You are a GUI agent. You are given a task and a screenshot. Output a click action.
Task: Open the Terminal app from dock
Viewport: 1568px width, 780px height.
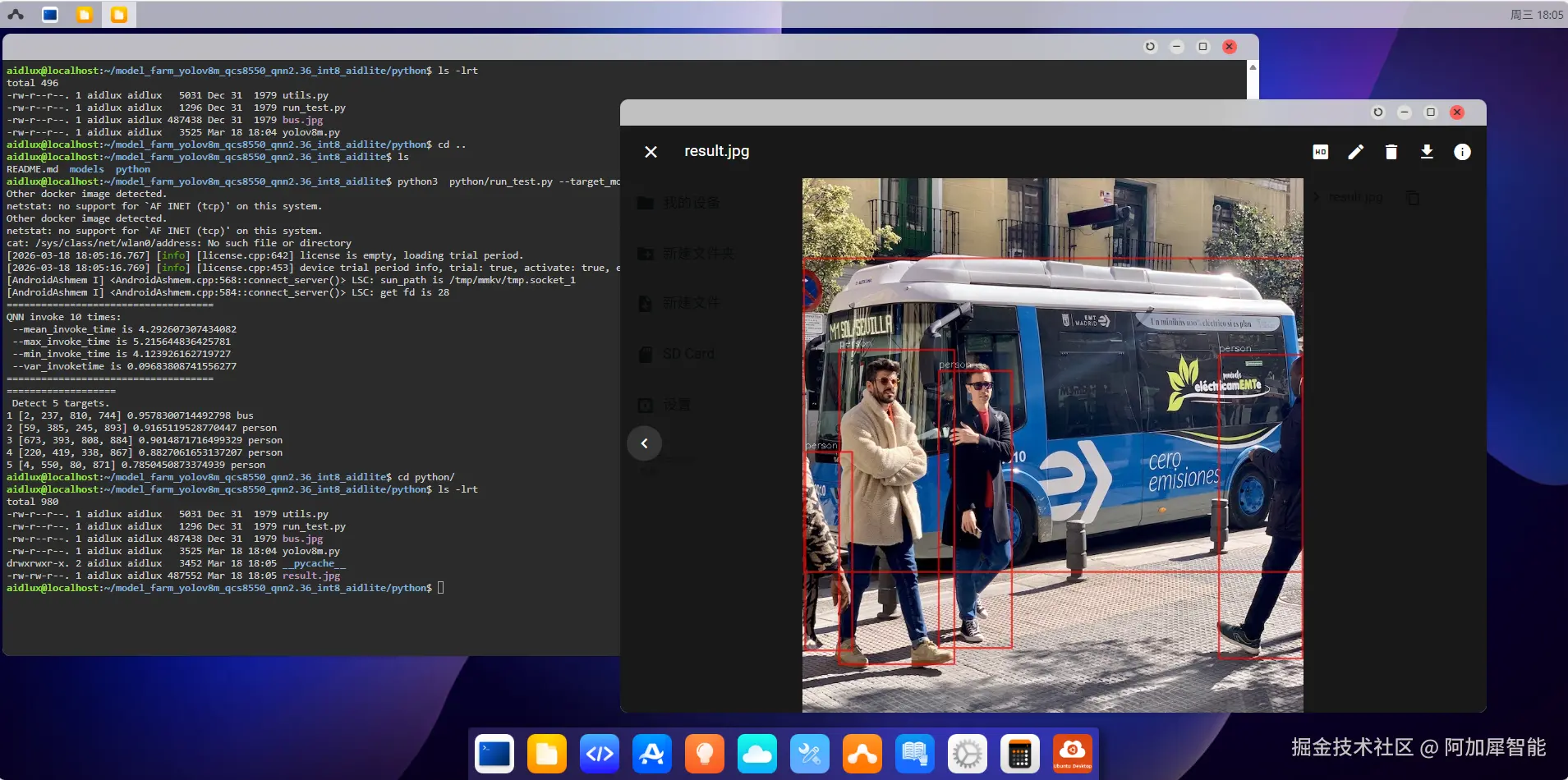pos(494,754)
